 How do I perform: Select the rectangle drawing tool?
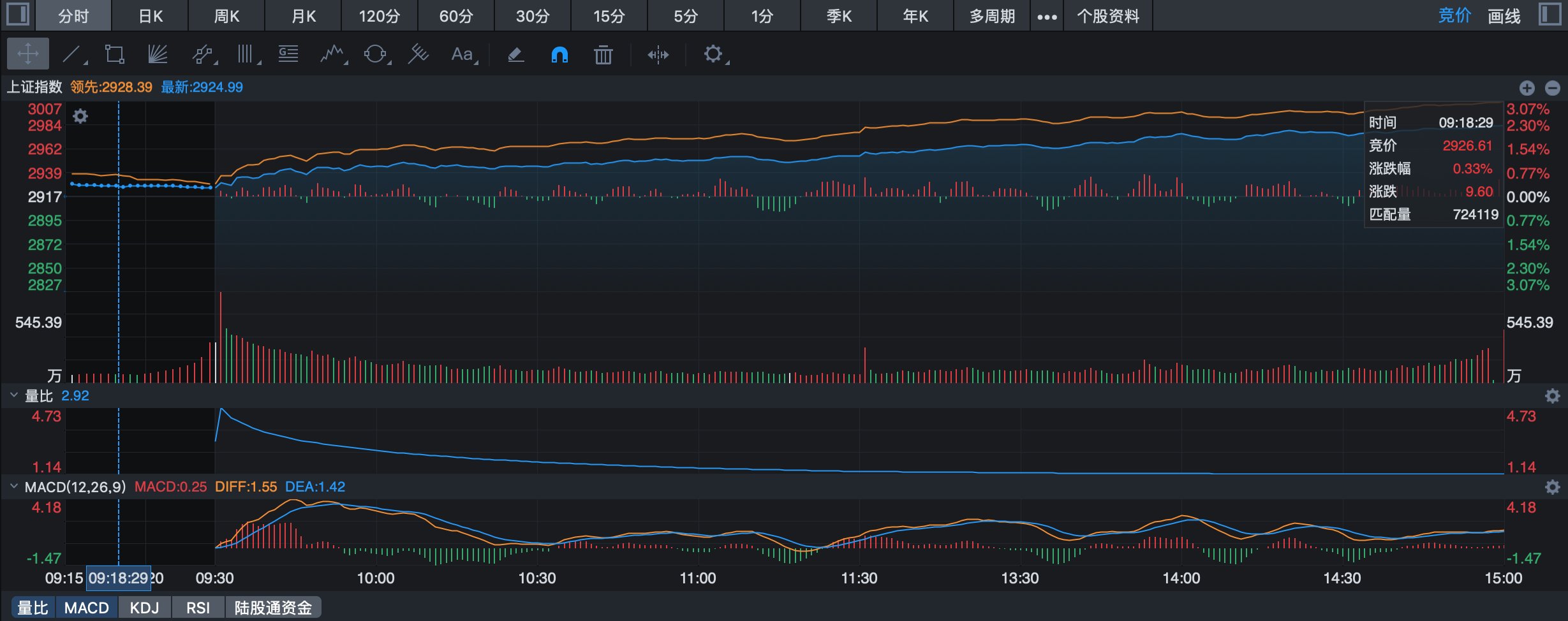(x=115, y=54)
